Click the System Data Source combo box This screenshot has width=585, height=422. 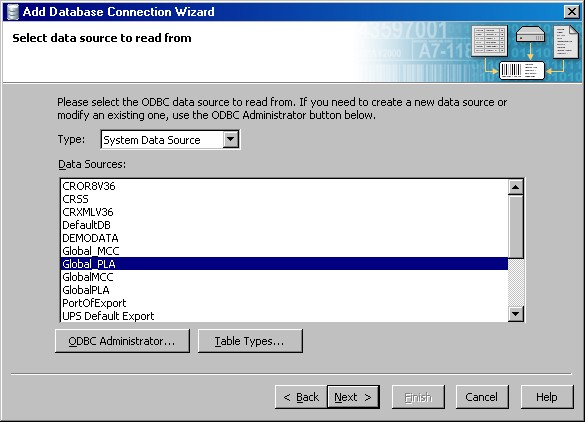[x=170, y=140]
